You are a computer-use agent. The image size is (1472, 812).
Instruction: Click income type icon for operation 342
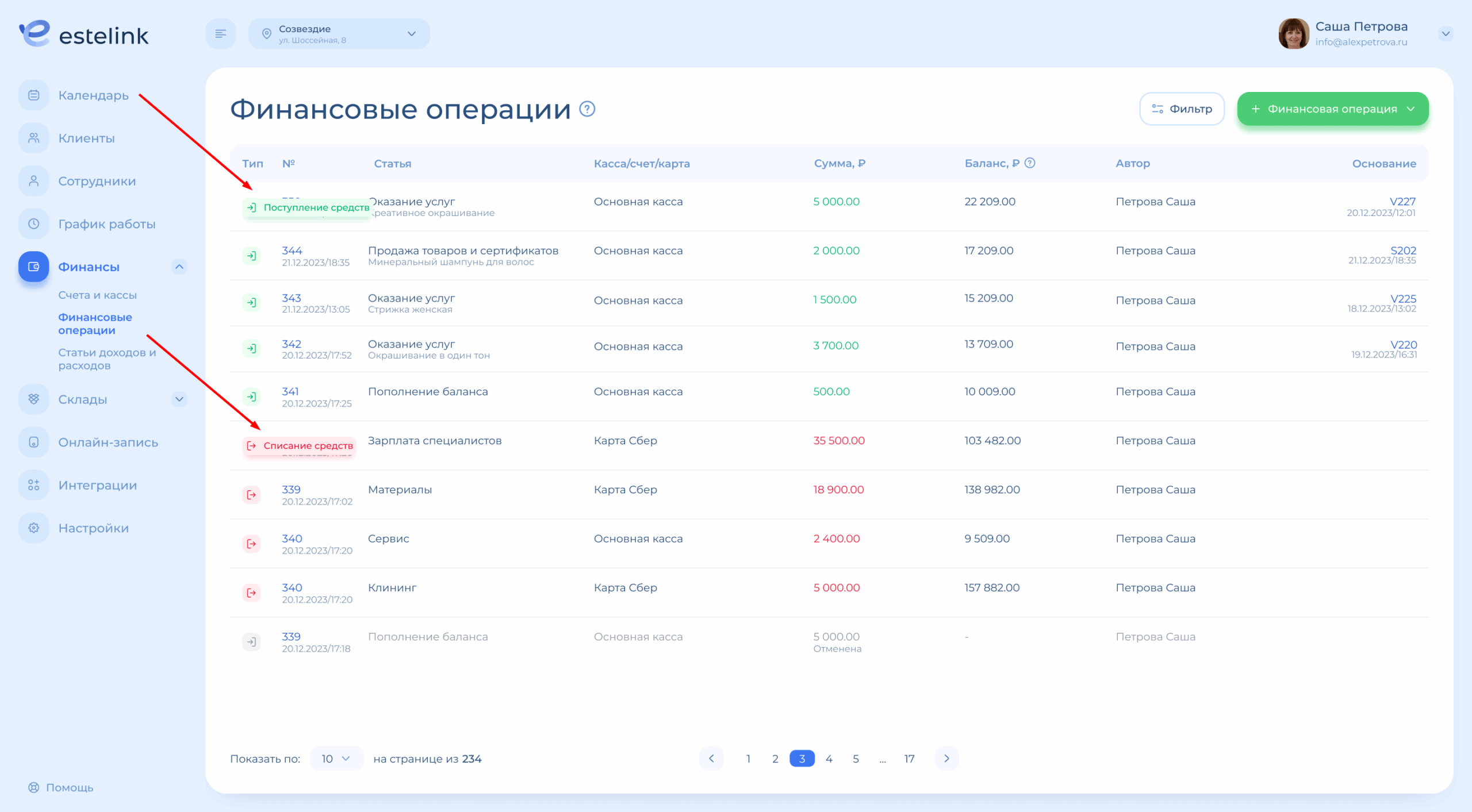[251, 348]
